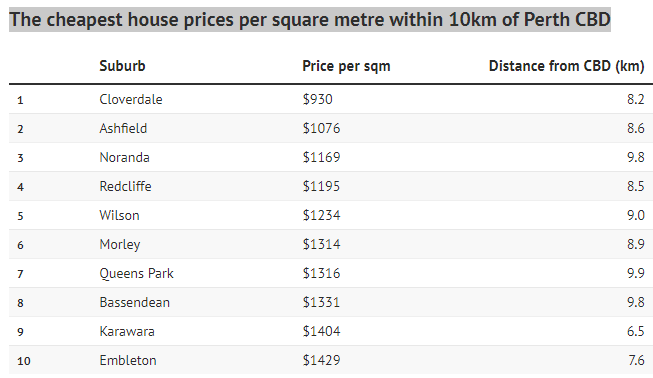Click the 9.9 distance for Queens Park
This screenshot has height=378, width=653.
[x=636, y=274]
